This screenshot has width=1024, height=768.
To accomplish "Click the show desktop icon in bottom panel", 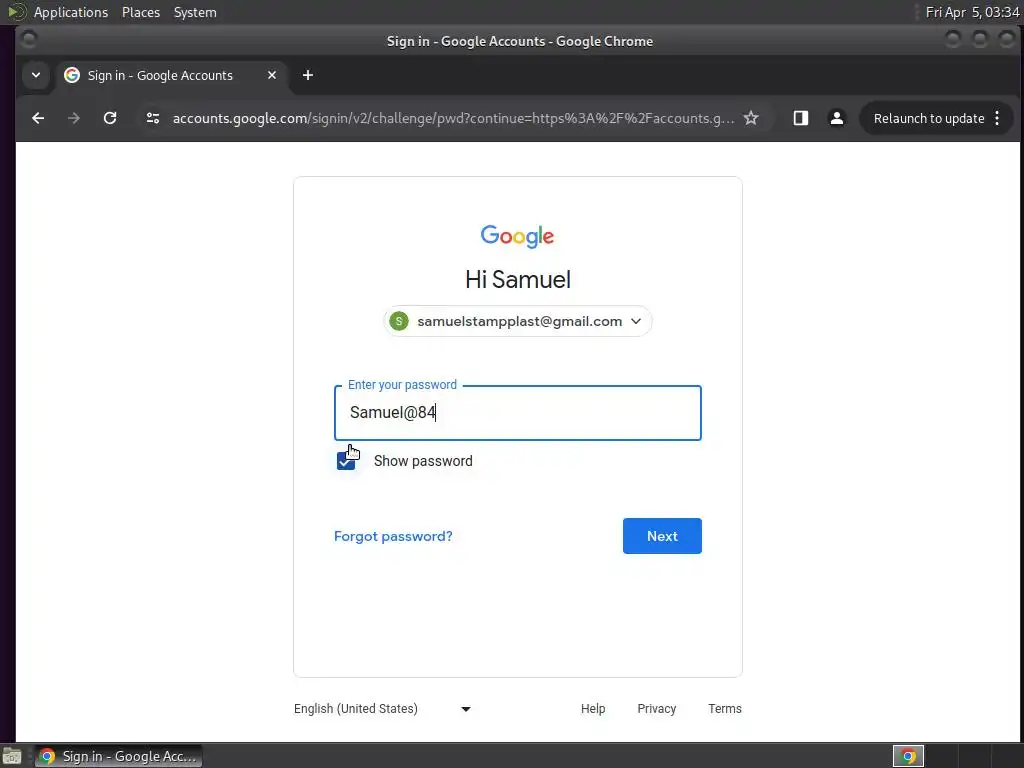I will coord(12,756).
